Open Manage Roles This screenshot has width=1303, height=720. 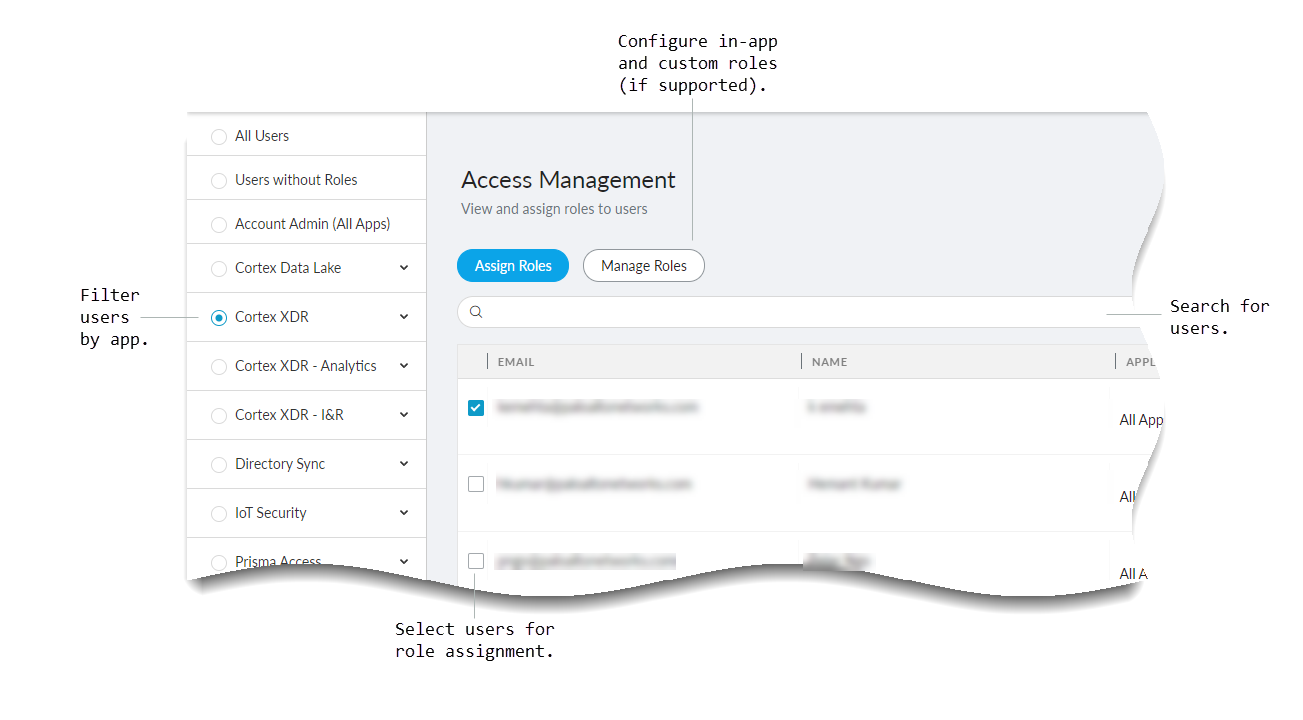tap(644, 266)
